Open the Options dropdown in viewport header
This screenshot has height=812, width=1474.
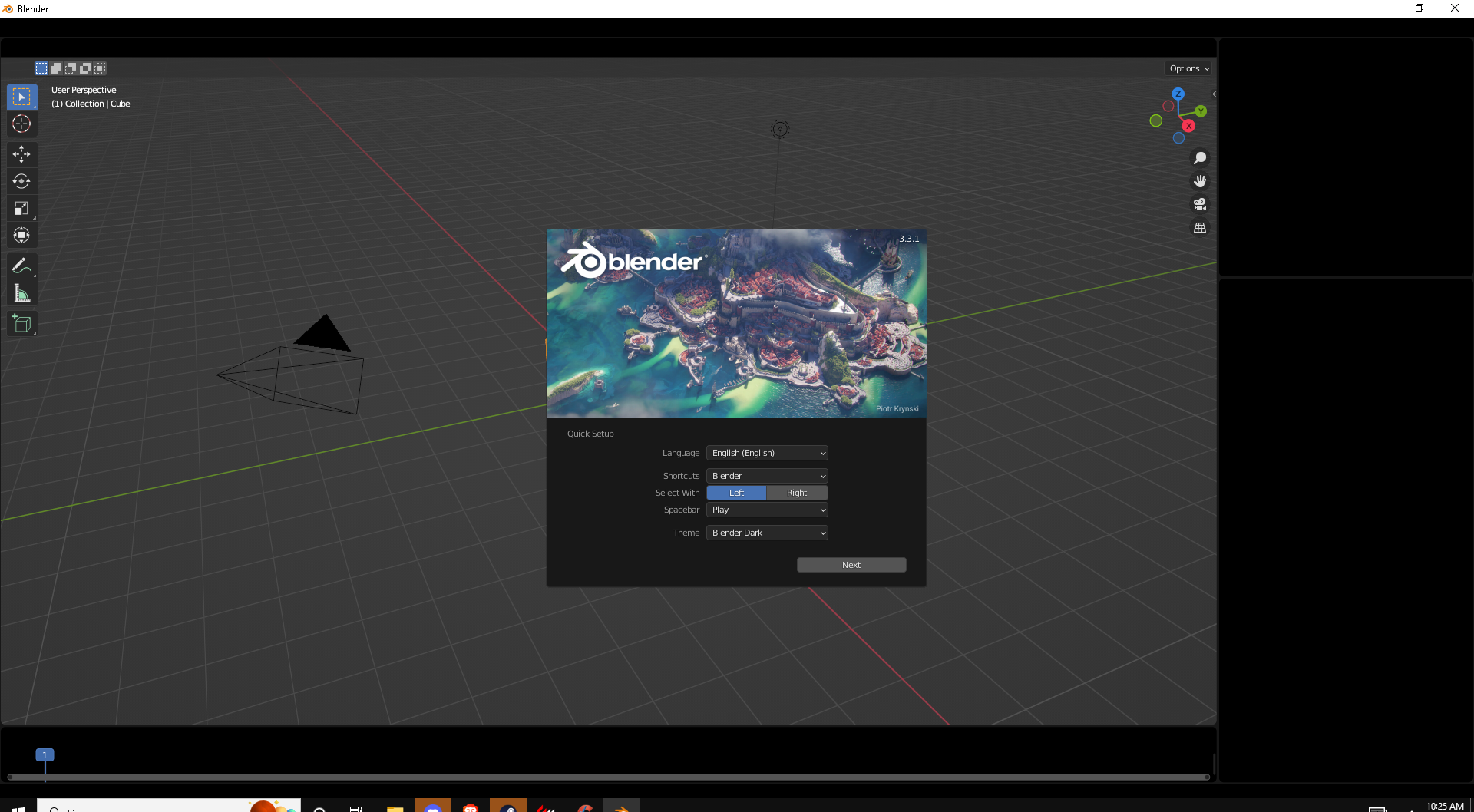click(1188, 68)
